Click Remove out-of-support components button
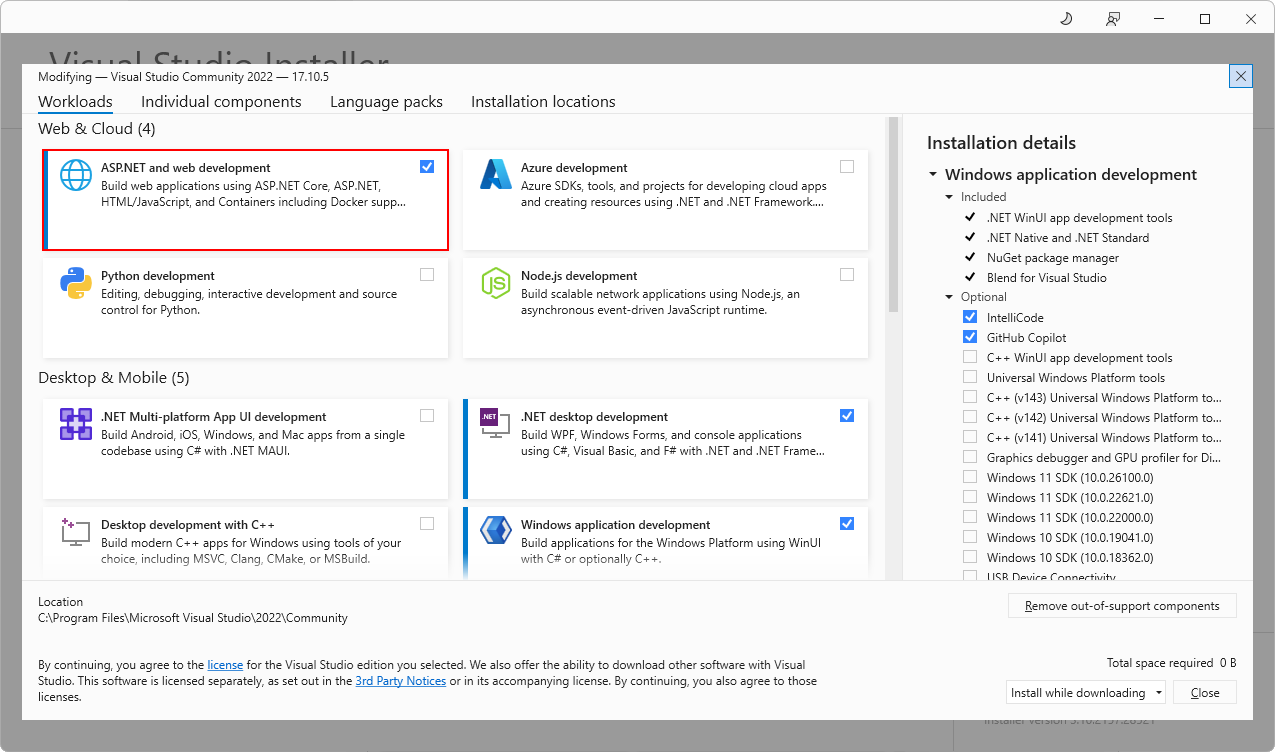Viewport: 1275px width, 752px height. 1122,606
